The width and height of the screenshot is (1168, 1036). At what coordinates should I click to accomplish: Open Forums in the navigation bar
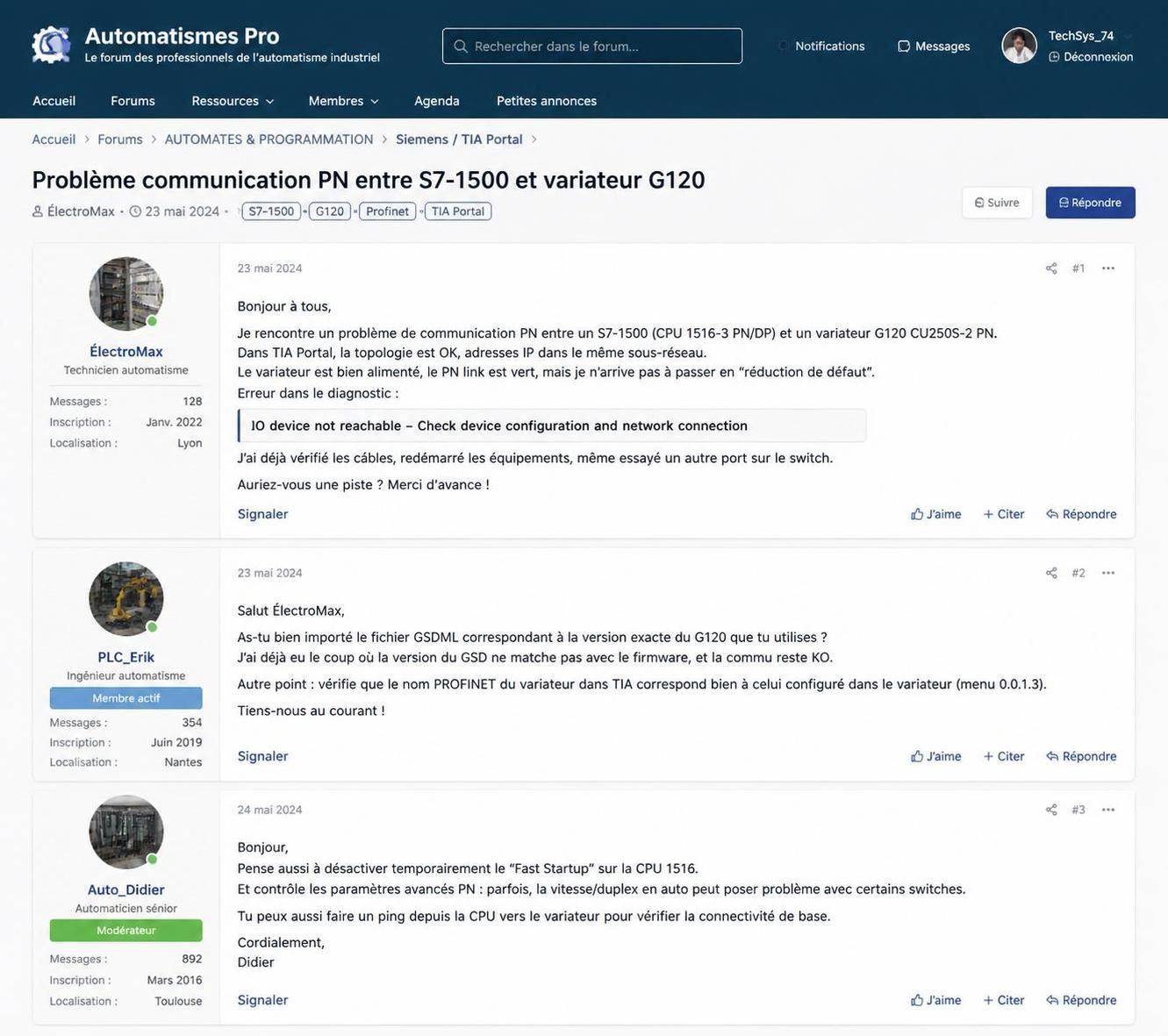(133, 101)
